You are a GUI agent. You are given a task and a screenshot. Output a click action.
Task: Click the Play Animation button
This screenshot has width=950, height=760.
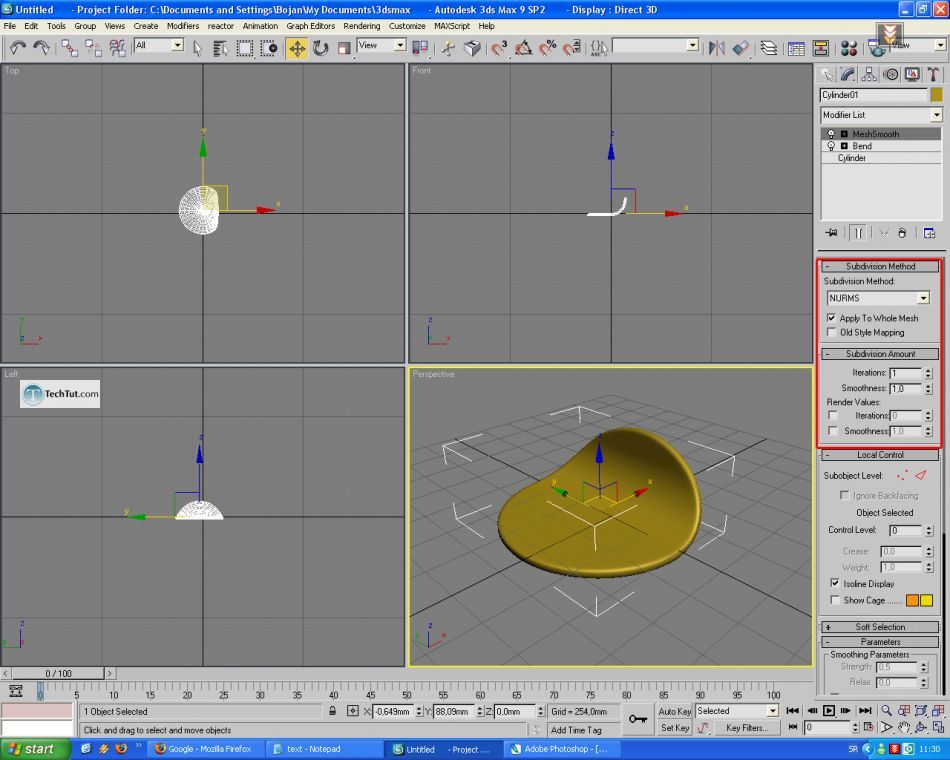pos(829,711)
